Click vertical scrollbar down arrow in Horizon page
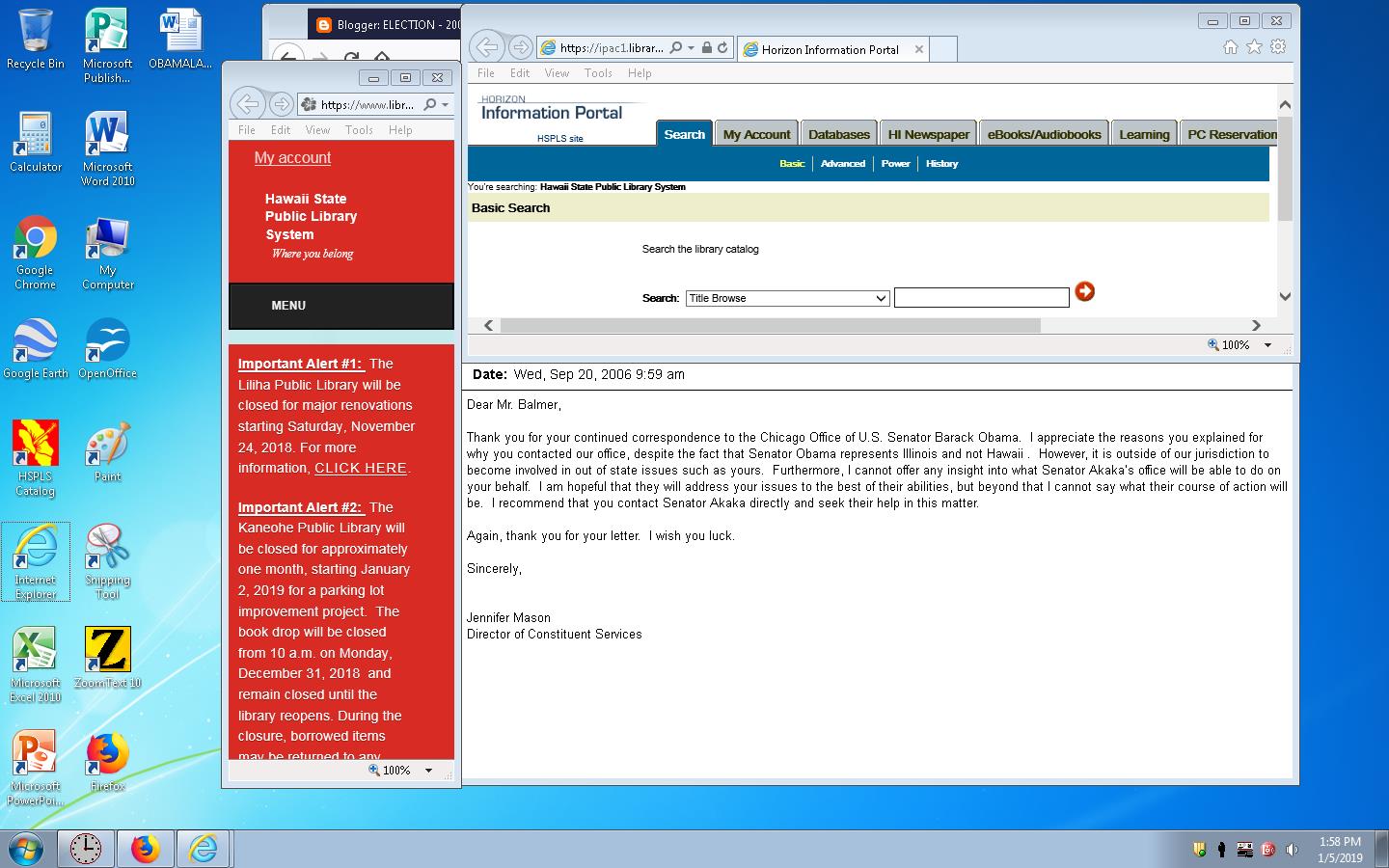 point(1284,297)
